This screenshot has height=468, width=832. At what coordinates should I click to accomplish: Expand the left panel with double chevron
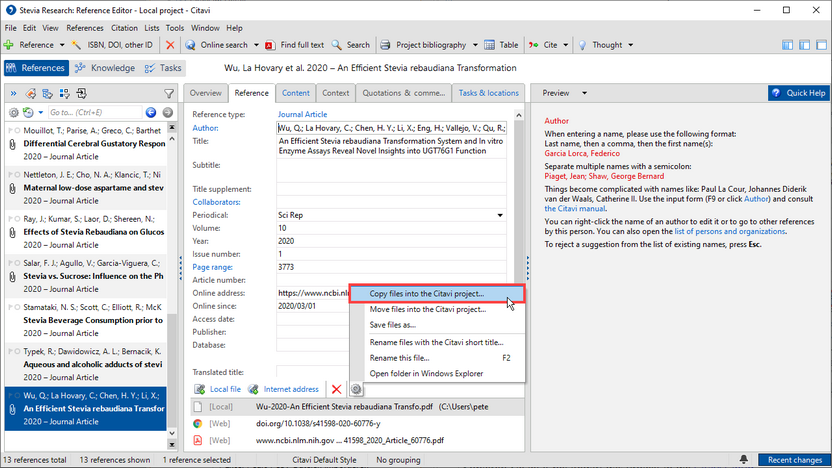click(x=13, y=94)
